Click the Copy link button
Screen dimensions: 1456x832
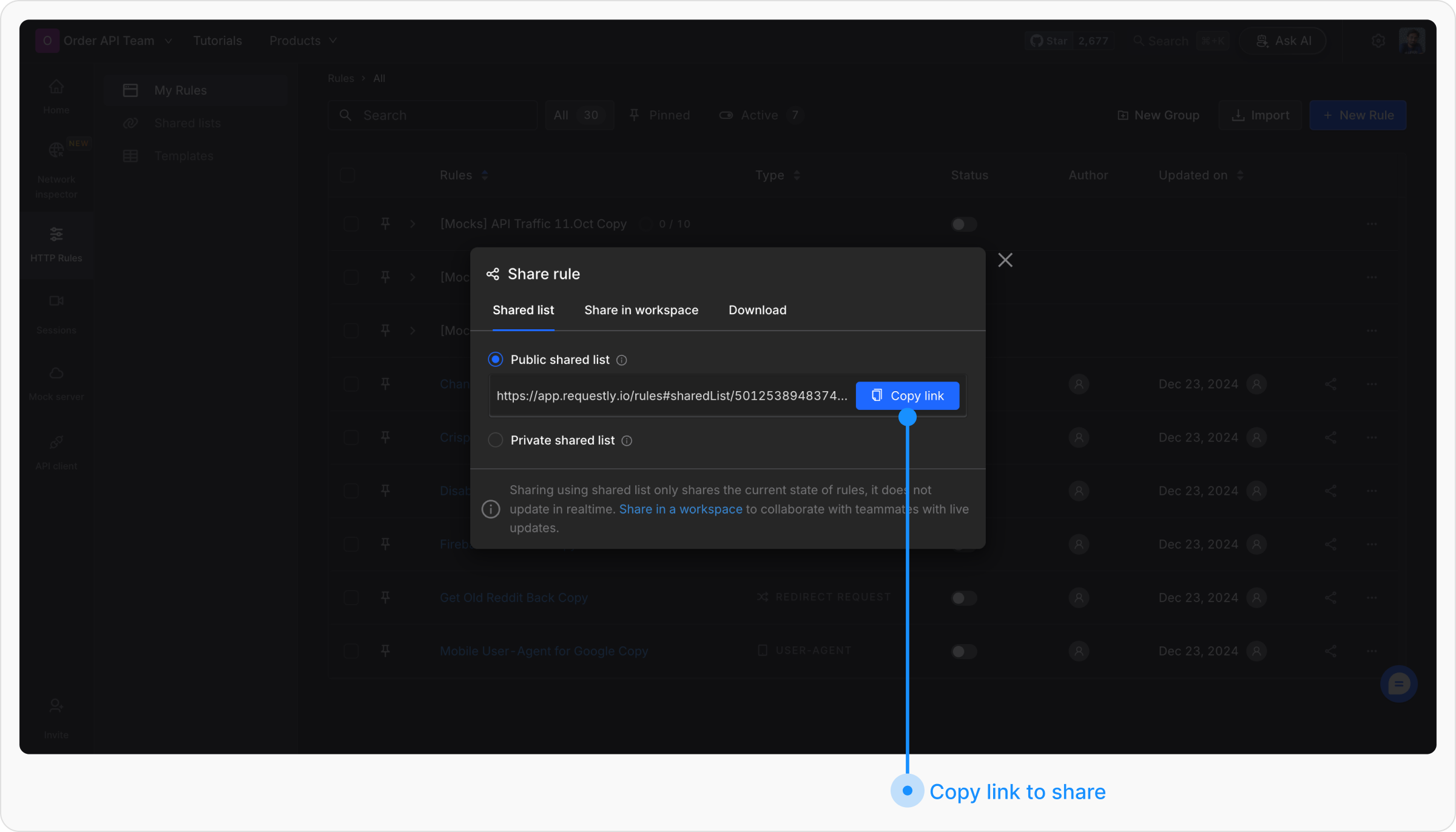point(907,396)
